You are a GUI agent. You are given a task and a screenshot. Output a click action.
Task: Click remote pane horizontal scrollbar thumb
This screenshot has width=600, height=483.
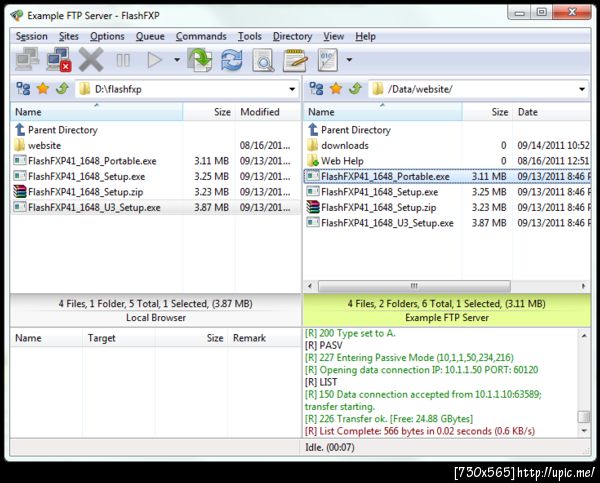coord(414,286)
